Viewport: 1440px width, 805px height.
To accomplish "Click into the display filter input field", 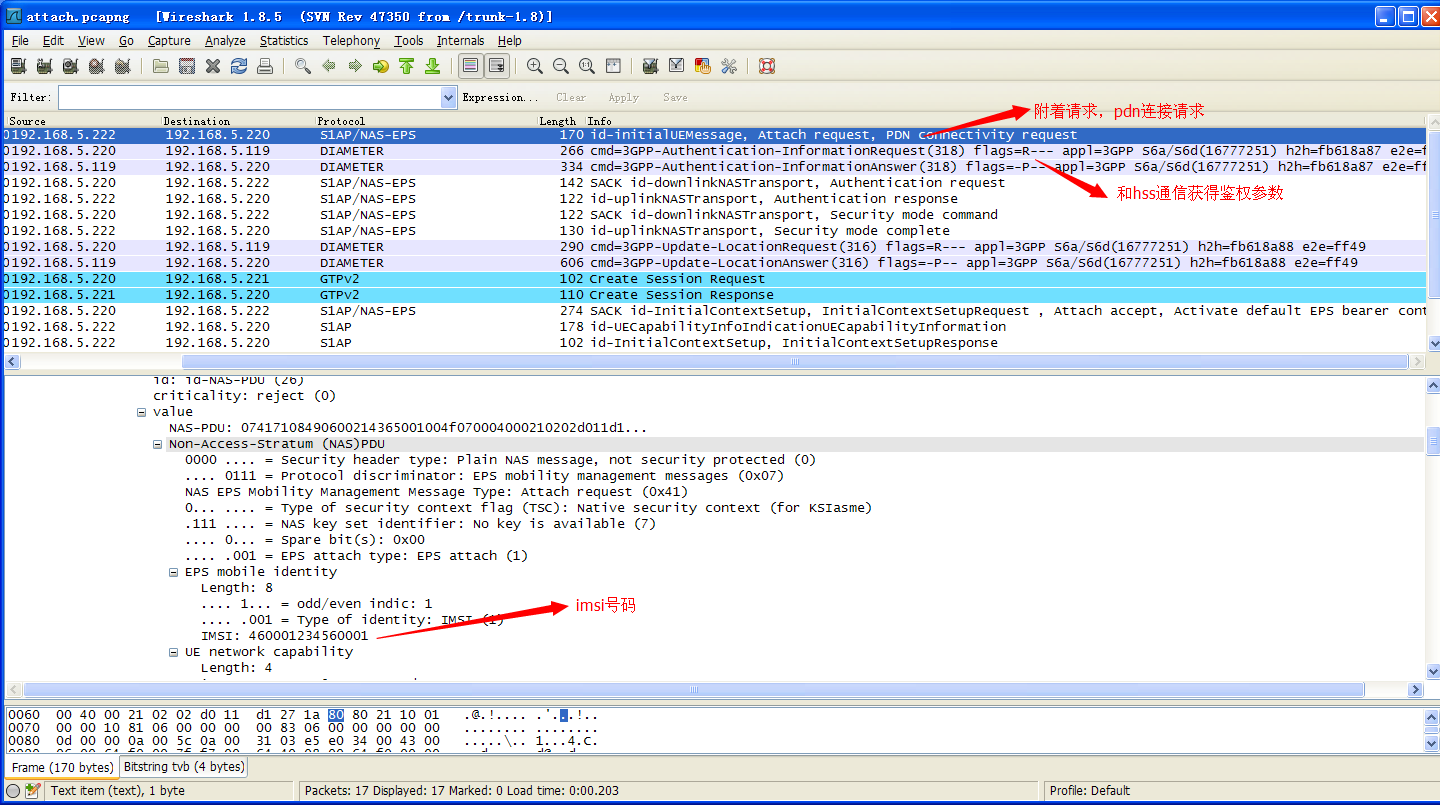I will click(x=249, y=97).
